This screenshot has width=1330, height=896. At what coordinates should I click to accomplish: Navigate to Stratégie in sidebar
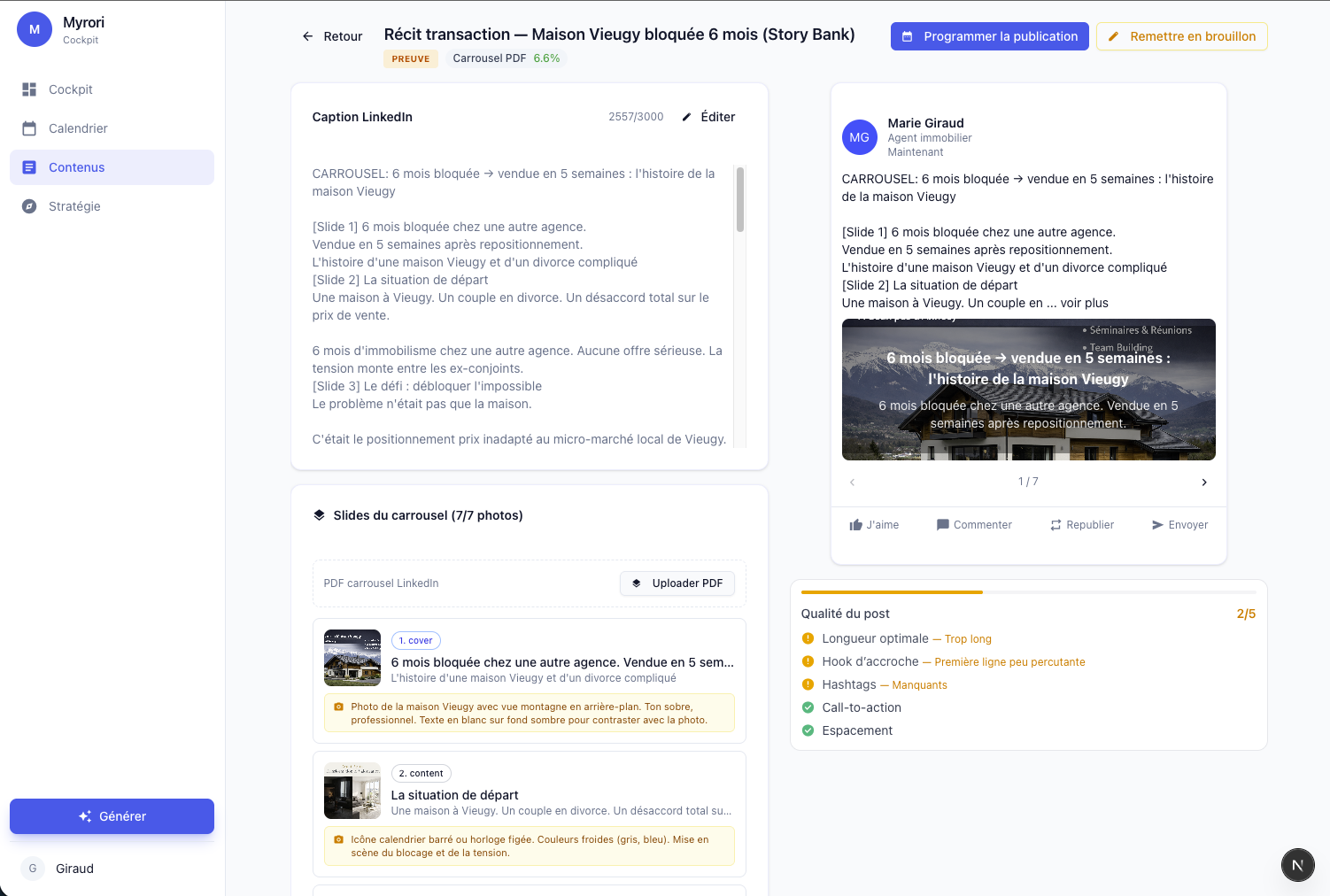[x=74, y=206]
